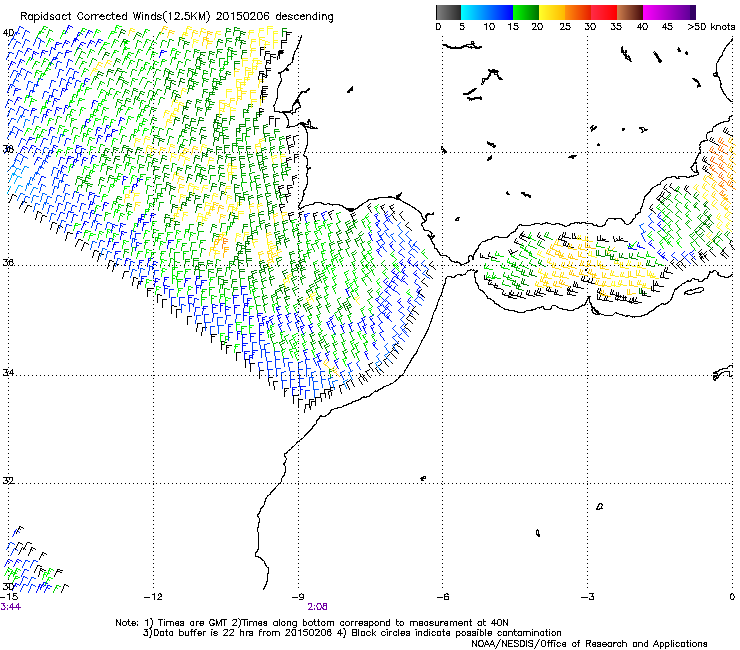Click the green 15-20 knots legend swatch
The height and width of the screenshot is (650, 740).
coord(526,12)
